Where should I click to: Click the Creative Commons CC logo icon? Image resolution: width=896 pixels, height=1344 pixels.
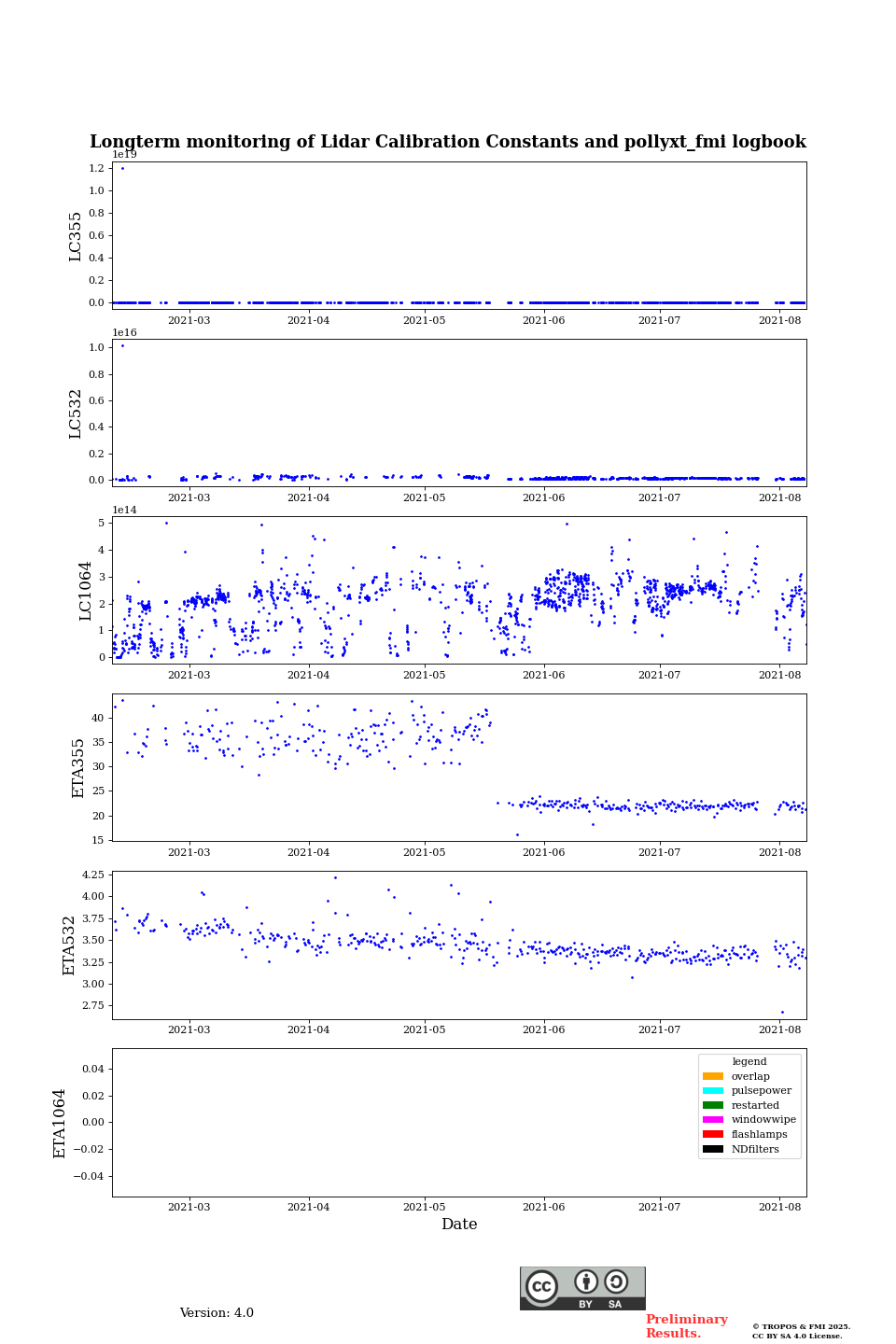point(541,1286)
